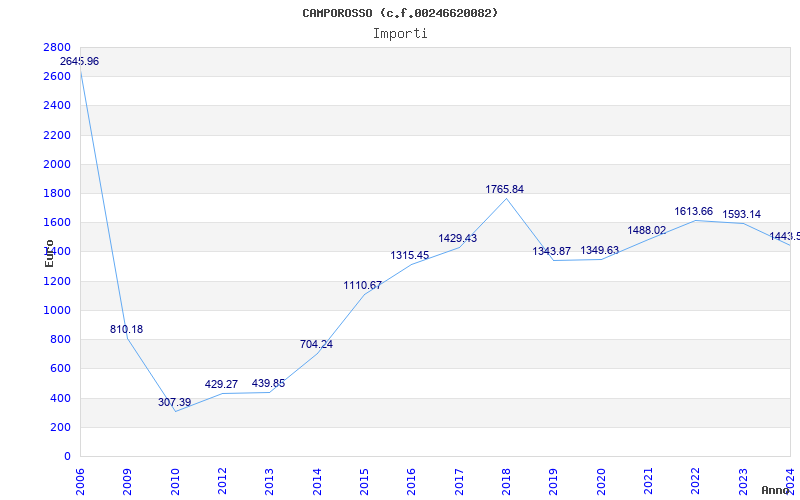Click the Euro y-axis label

click(x=49, y=252)
